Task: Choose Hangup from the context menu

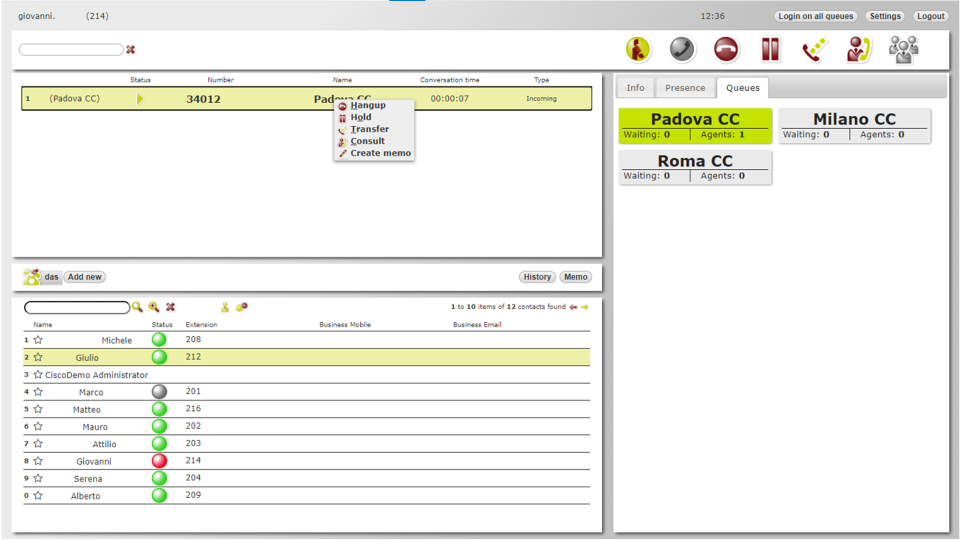Action: pyautogui.click(x=368, y=105)
